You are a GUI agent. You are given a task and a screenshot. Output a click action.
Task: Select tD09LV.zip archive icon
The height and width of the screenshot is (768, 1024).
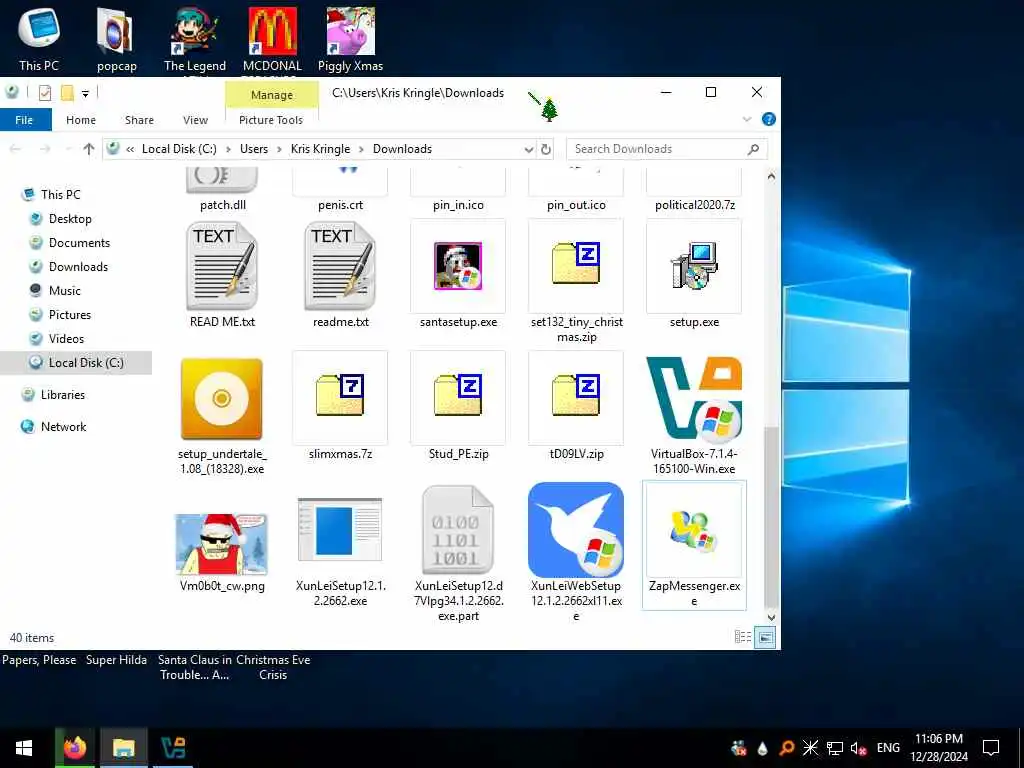pyautogui.click(x=576, y=395)
